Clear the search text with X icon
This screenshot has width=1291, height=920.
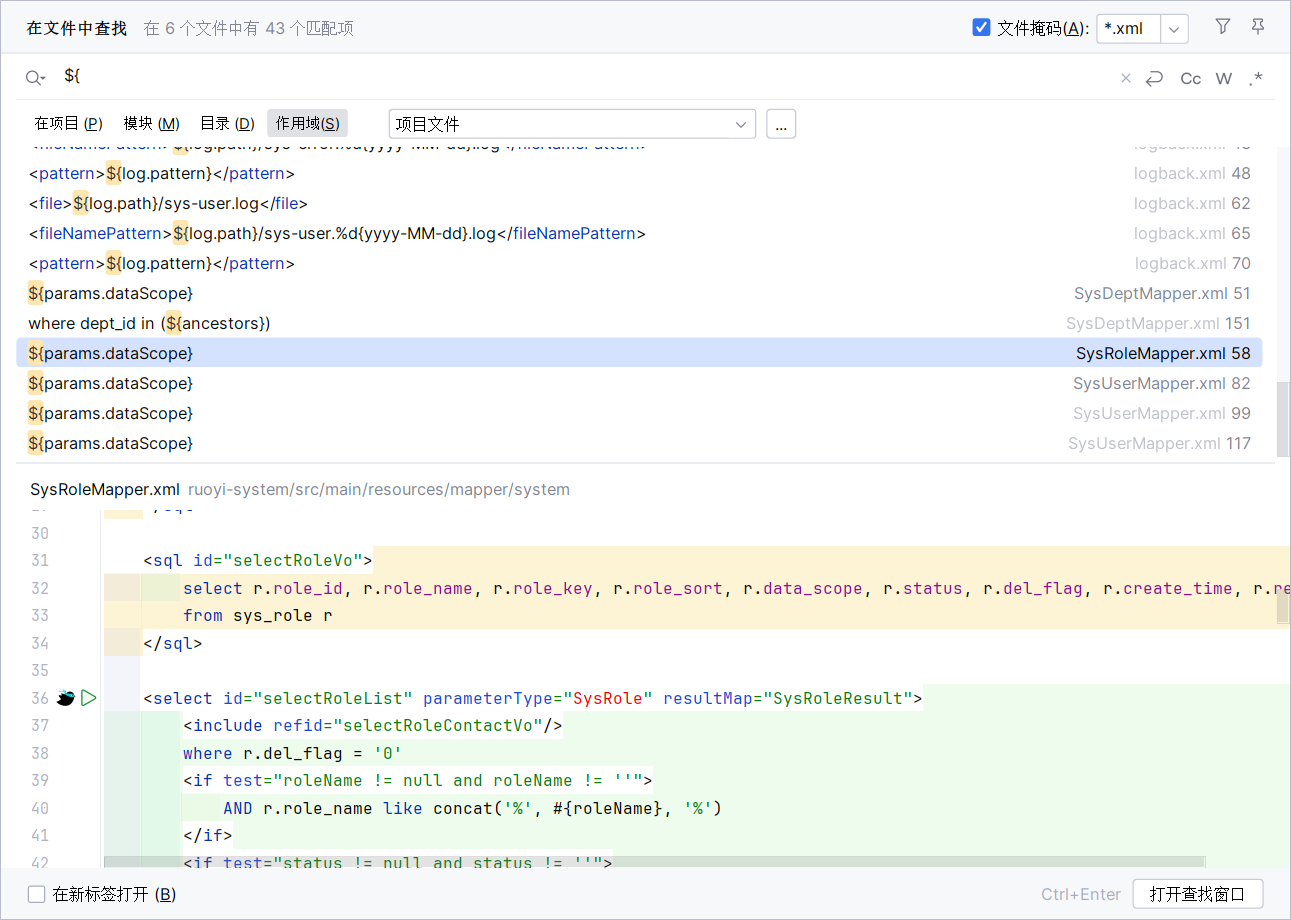coord(1126,78)
